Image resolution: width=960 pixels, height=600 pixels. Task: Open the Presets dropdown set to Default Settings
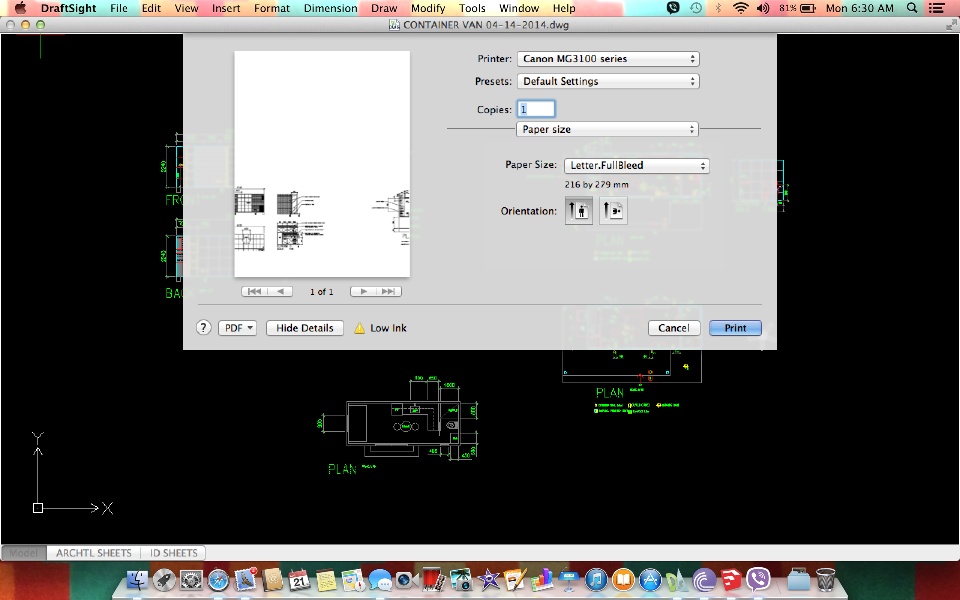[608, 81]
